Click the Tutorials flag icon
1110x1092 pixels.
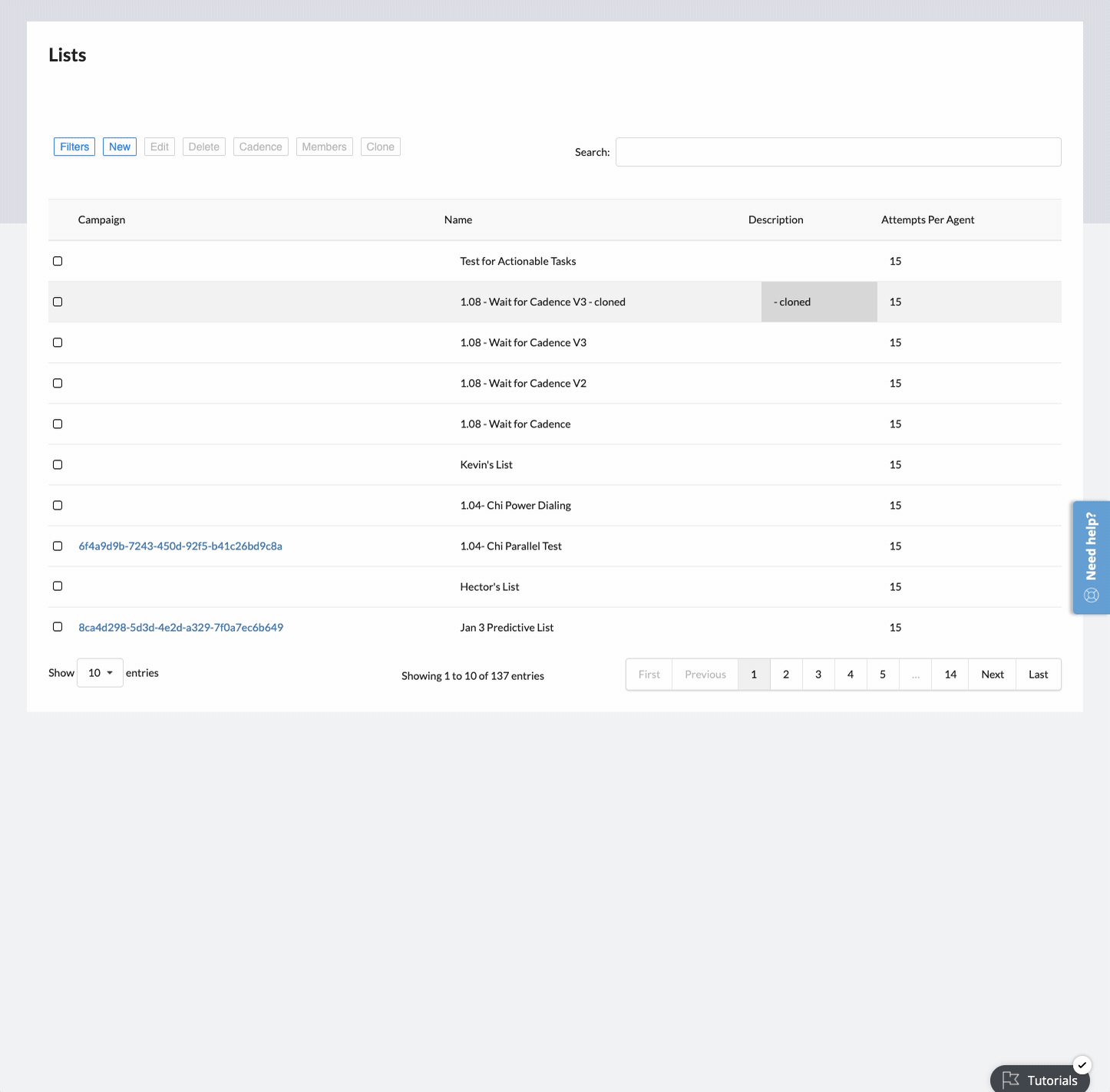(x=1010, y=1080)
